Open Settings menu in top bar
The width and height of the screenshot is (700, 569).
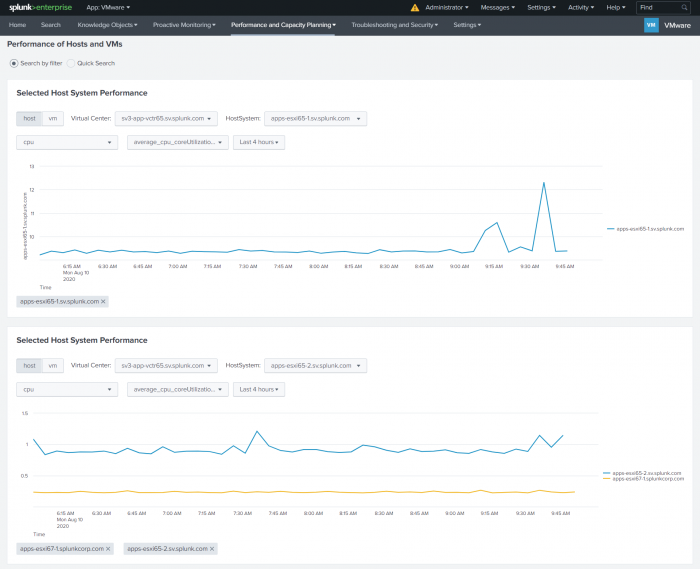click(542, 8)
